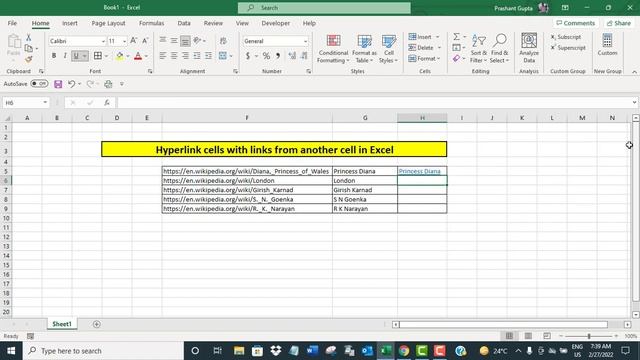This screenshot has width=640, height=360.
Task: Click the AutoSum sigma icon
Action: tap(456, 37)
